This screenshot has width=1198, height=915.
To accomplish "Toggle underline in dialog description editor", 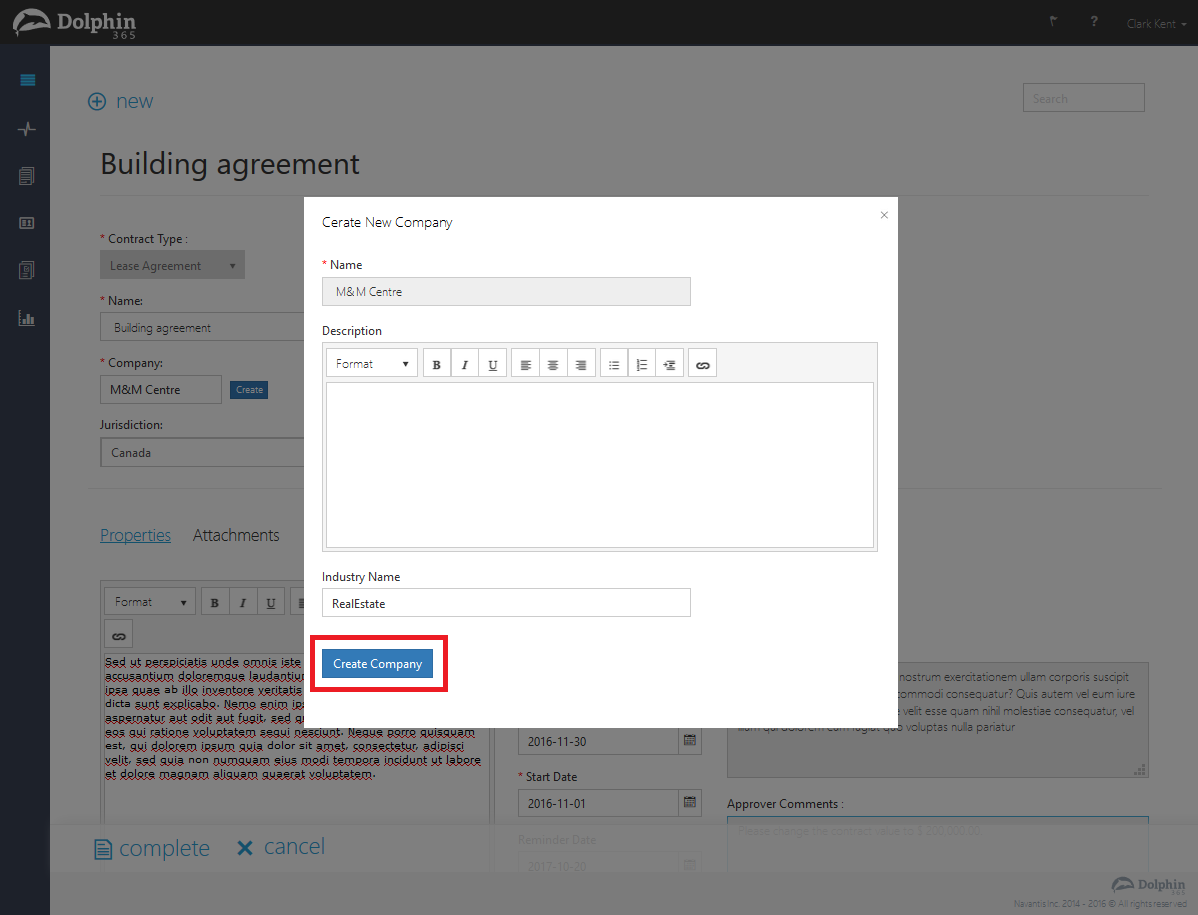I will point(493,364).
